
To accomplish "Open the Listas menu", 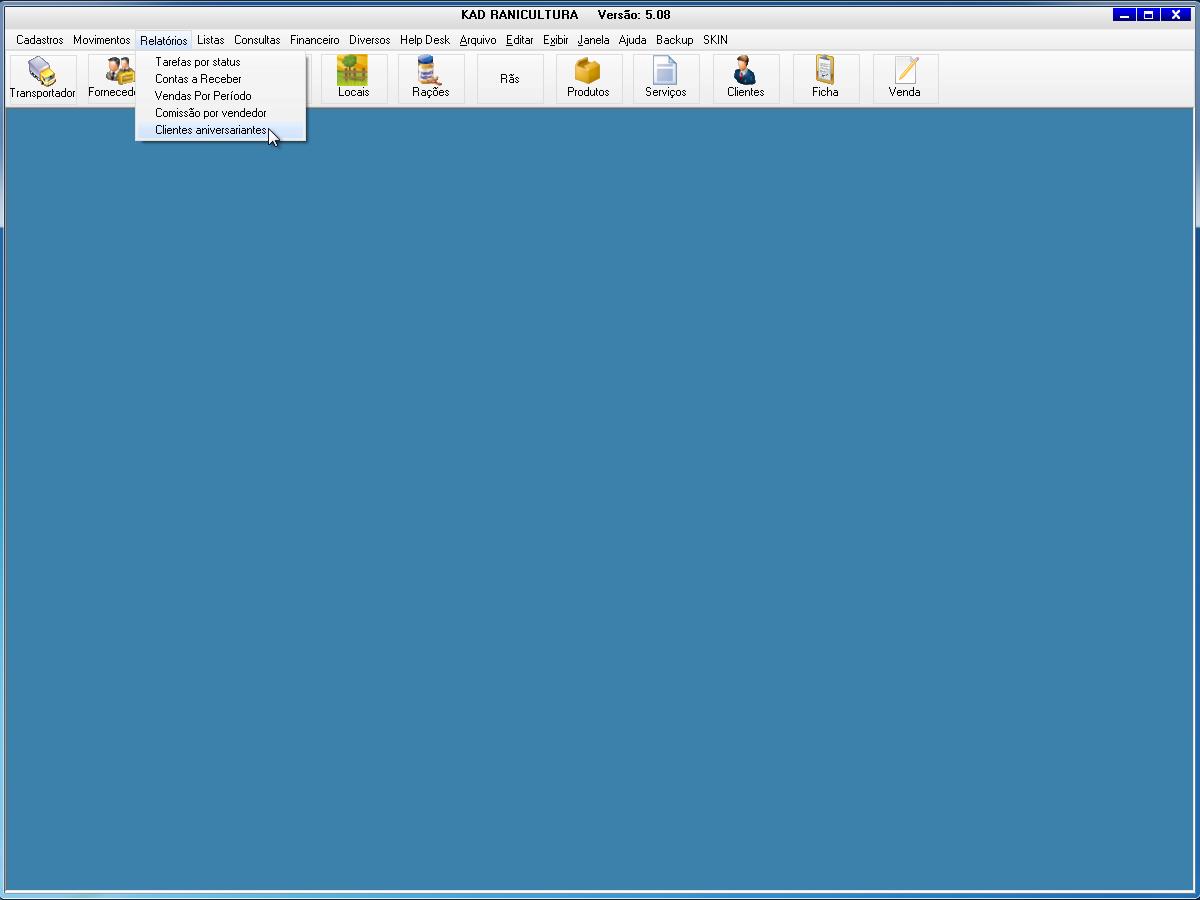I will (x=211, y=40).
